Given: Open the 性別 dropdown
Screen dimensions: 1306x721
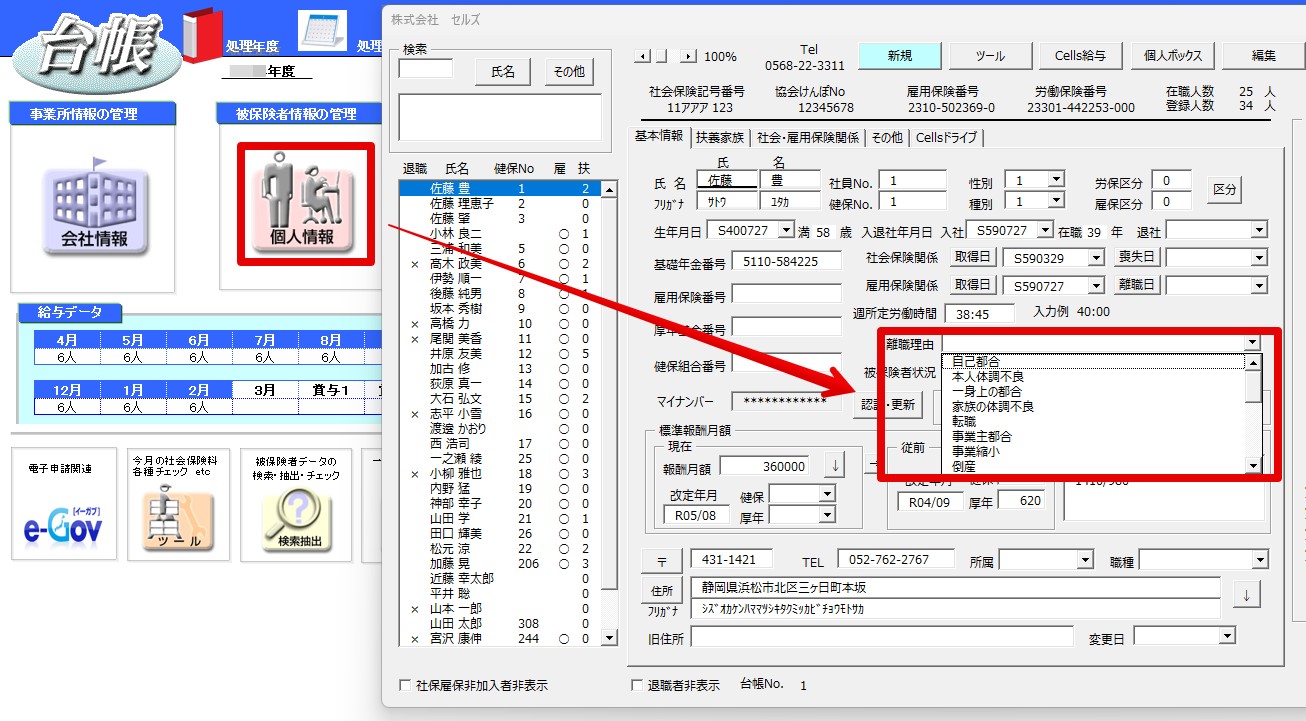Looking at the screenshot, I should pos(1056,180).
